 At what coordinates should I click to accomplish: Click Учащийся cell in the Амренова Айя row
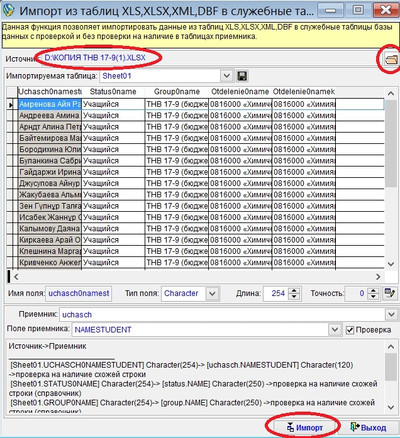[x=113, y=104]
